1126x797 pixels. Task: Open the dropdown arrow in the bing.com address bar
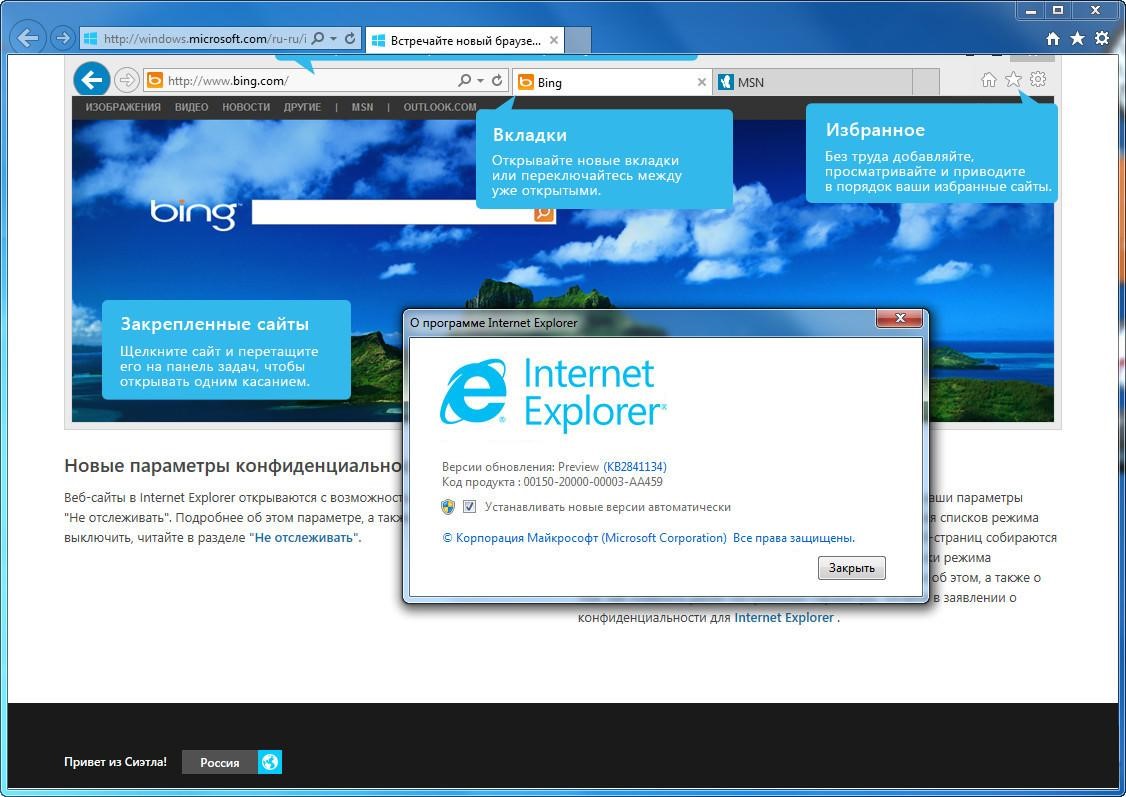(480, 80)
